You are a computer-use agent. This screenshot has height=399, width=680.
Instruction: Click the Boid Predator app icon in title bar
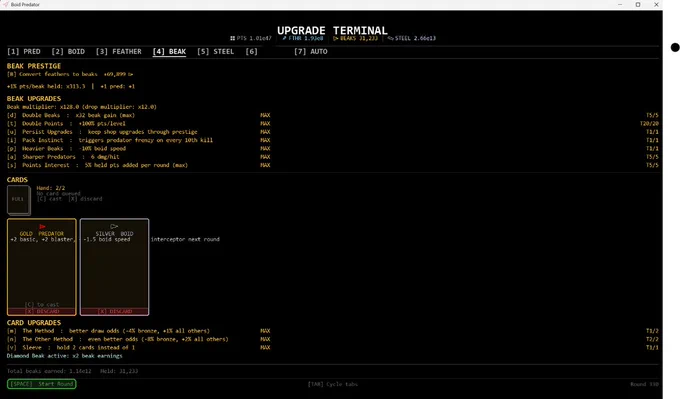[5, 4]
